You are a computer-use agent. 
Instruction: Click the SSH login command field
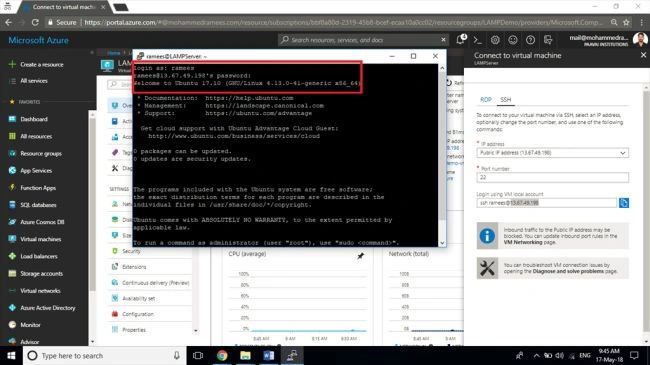(x=546, y=203)
